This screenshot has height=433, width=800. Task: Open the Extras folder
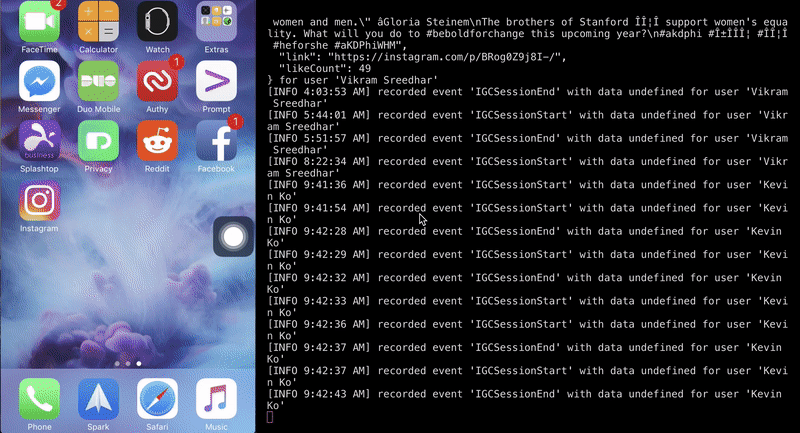[x=216, y=21]
